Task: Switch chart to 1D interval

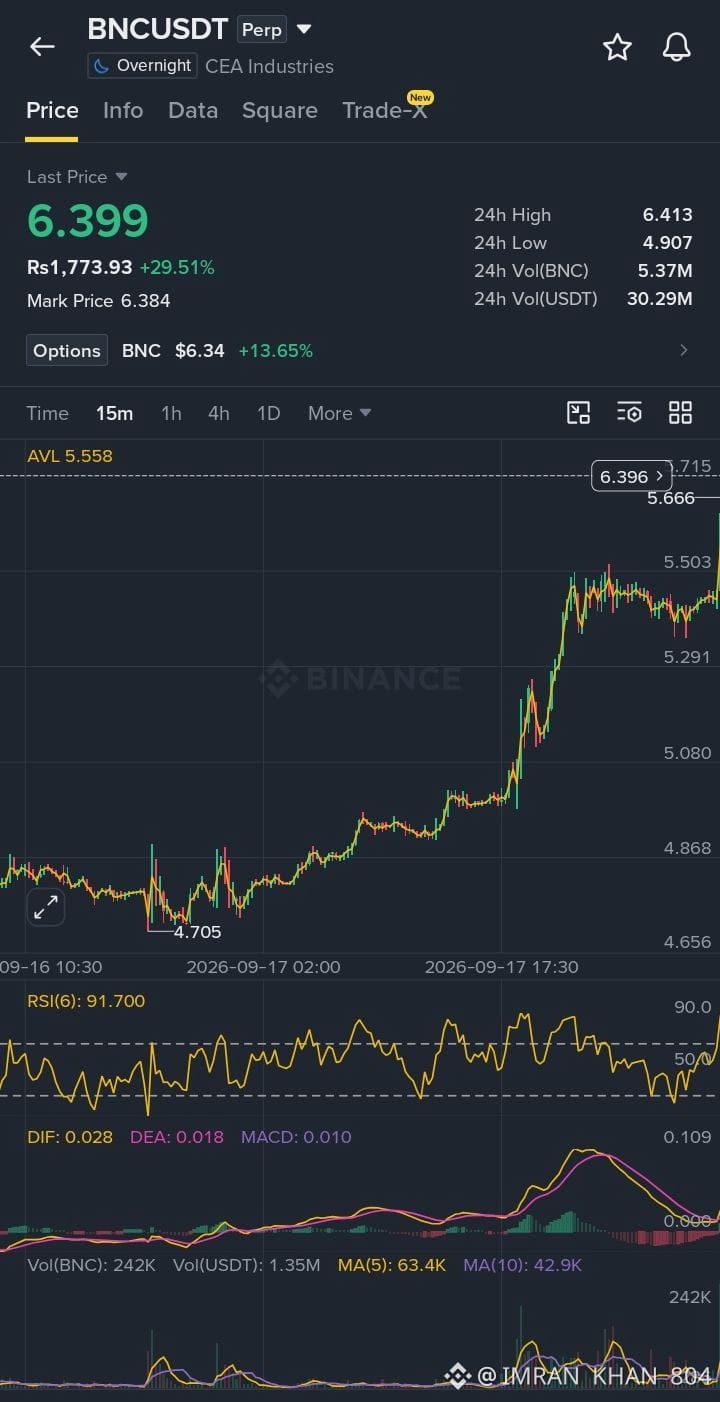Action: [268, 413]
